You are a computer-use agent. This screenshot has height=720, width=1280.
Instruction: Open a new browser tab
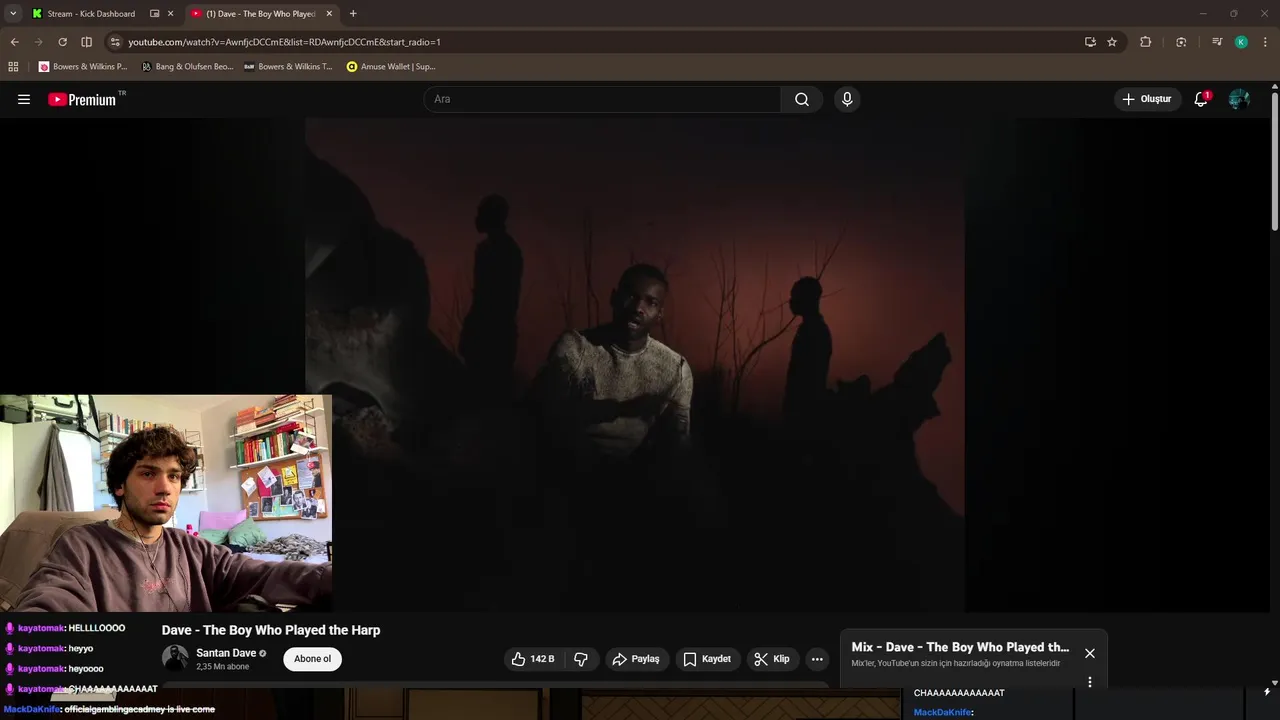pos(353,14)
